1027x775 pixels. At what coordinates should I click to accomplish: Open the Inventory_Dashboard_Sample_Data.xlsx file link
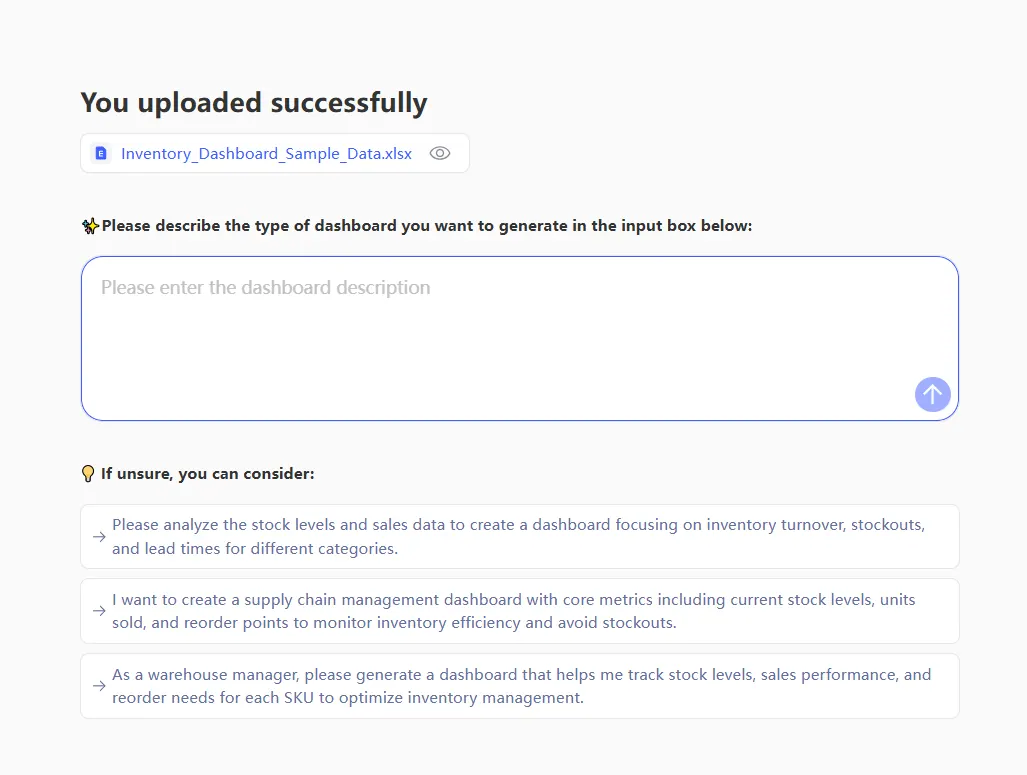coord(266,154)
